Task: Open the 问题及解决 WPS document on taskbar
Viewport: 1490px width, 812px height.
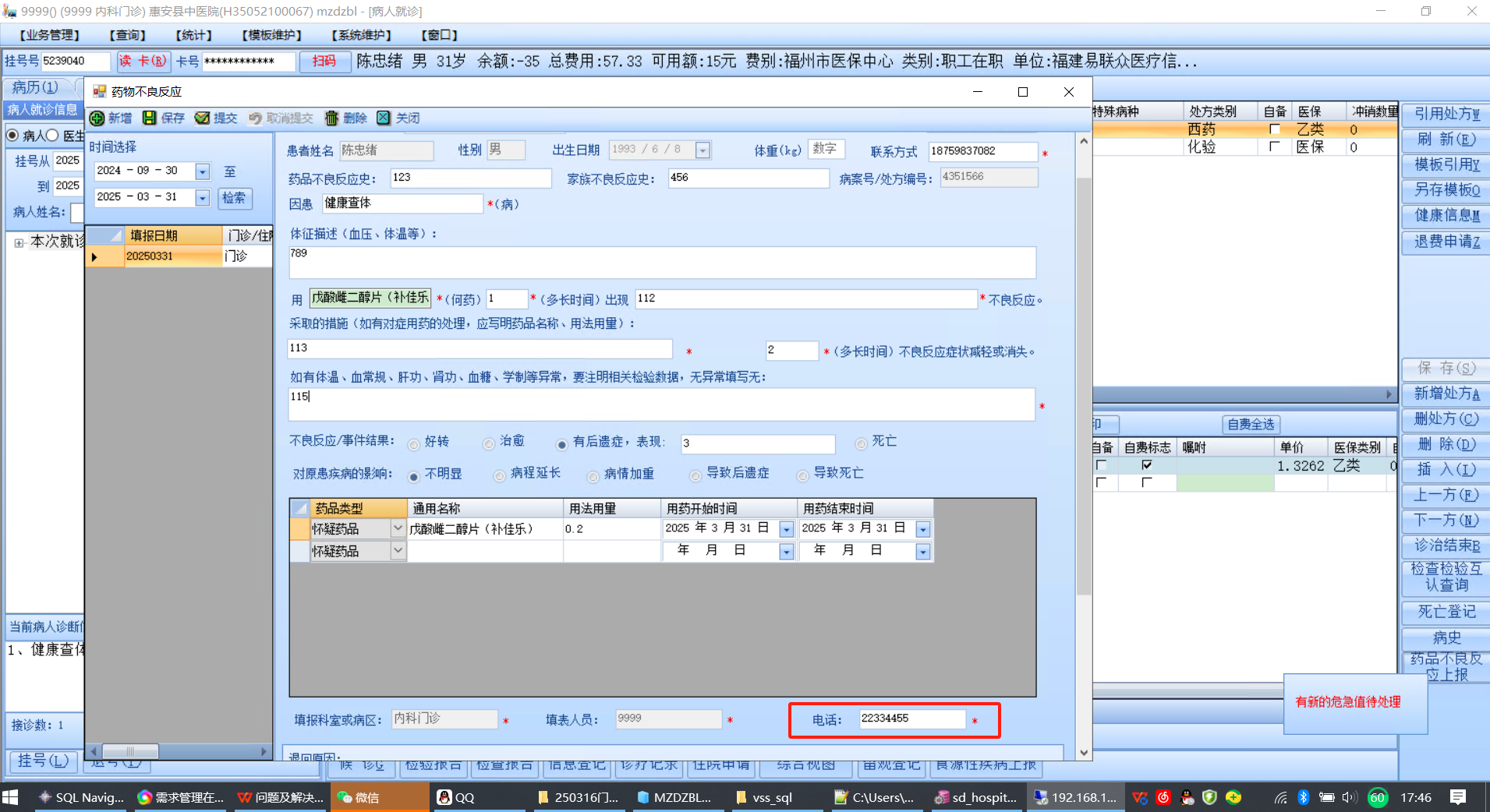Action: pos(281,797)
